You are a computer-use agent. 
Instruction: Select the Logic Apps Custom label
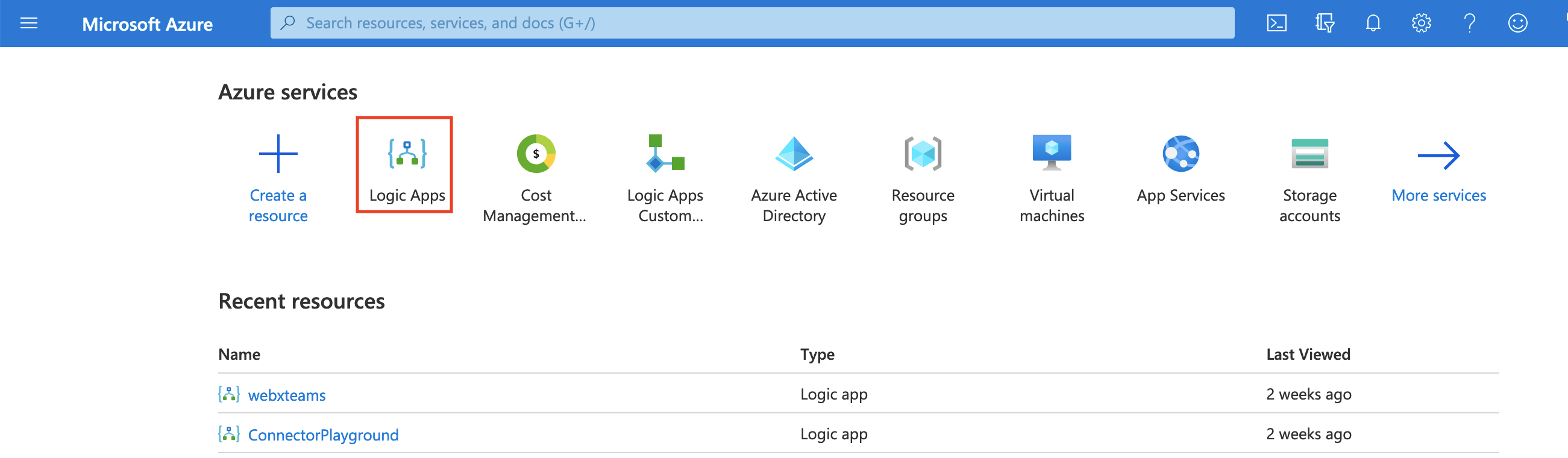665,205
